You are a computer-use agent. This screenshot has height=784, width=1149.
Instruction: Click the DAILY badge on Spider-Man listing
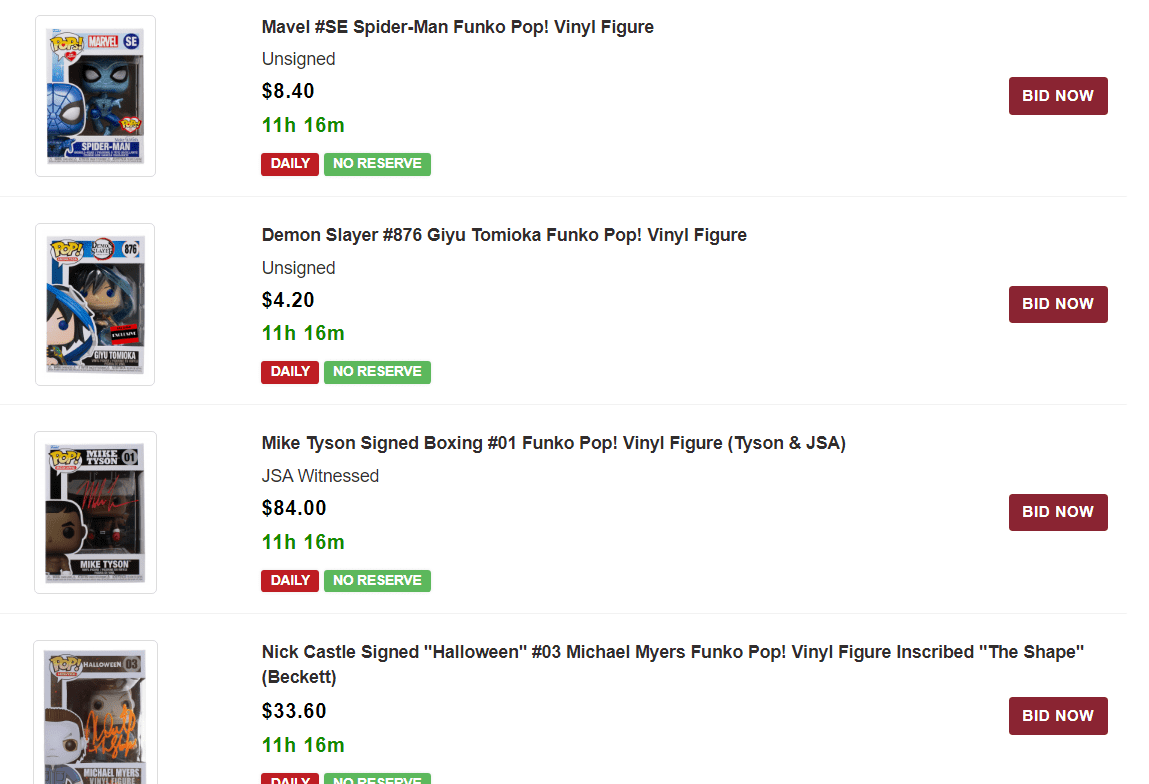(289, 163)
